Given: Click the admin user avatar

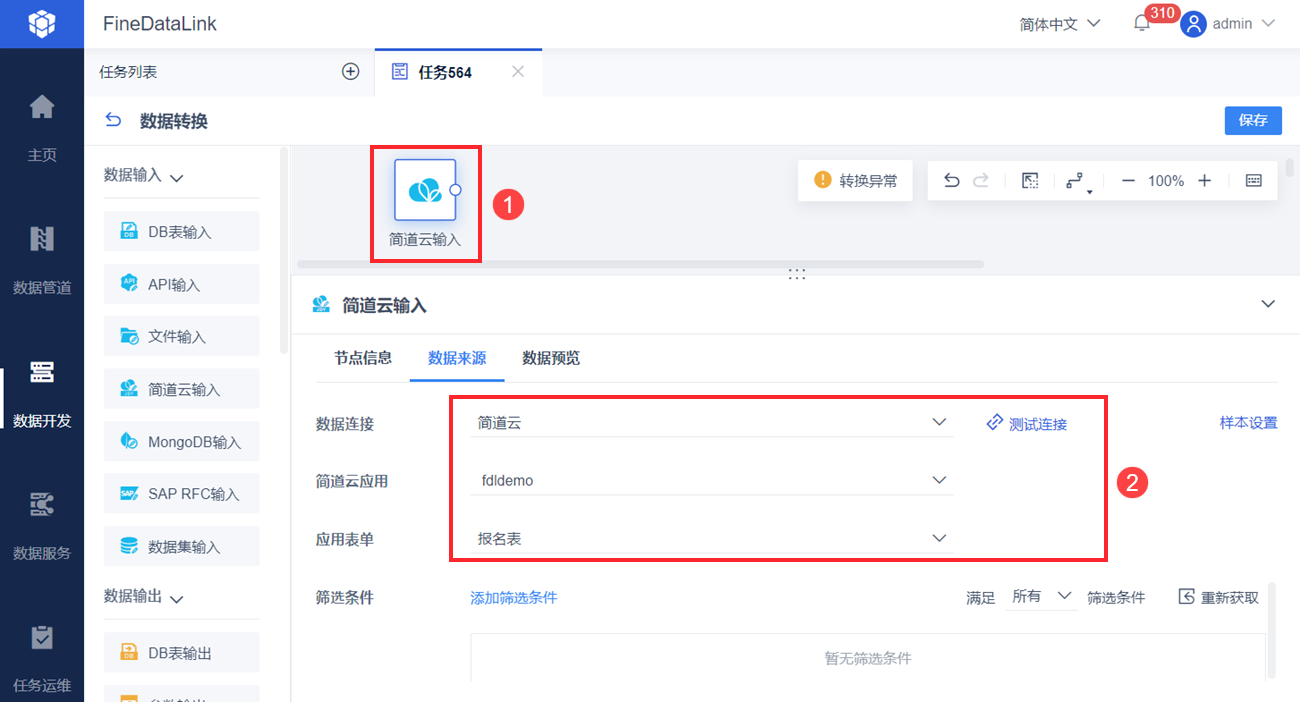Looking at the screenshot, I should pos(1192,23).
